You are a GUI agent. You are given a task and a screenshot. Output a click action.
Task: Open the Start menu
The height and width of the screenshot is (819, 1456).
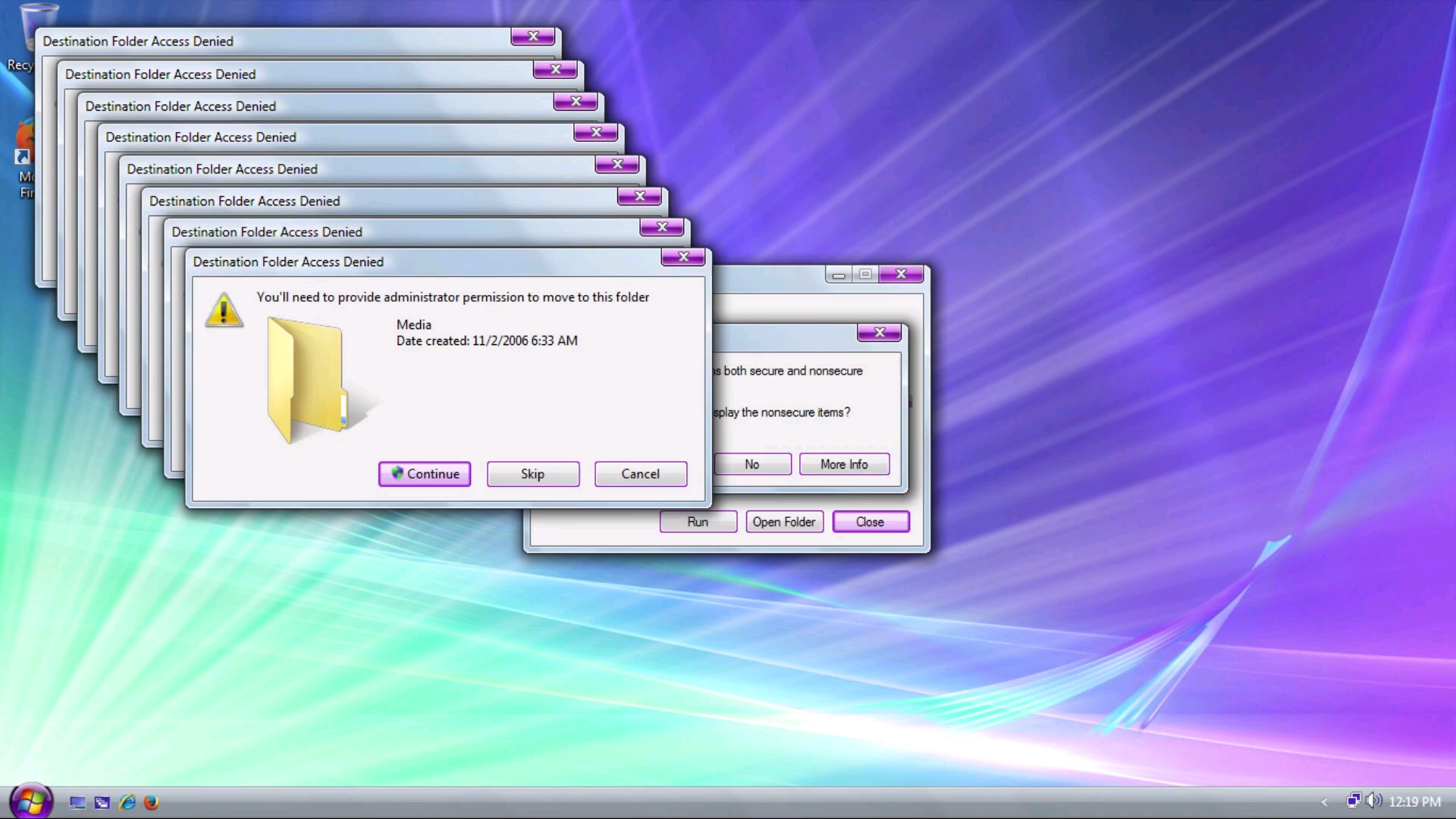coord(32,801)
